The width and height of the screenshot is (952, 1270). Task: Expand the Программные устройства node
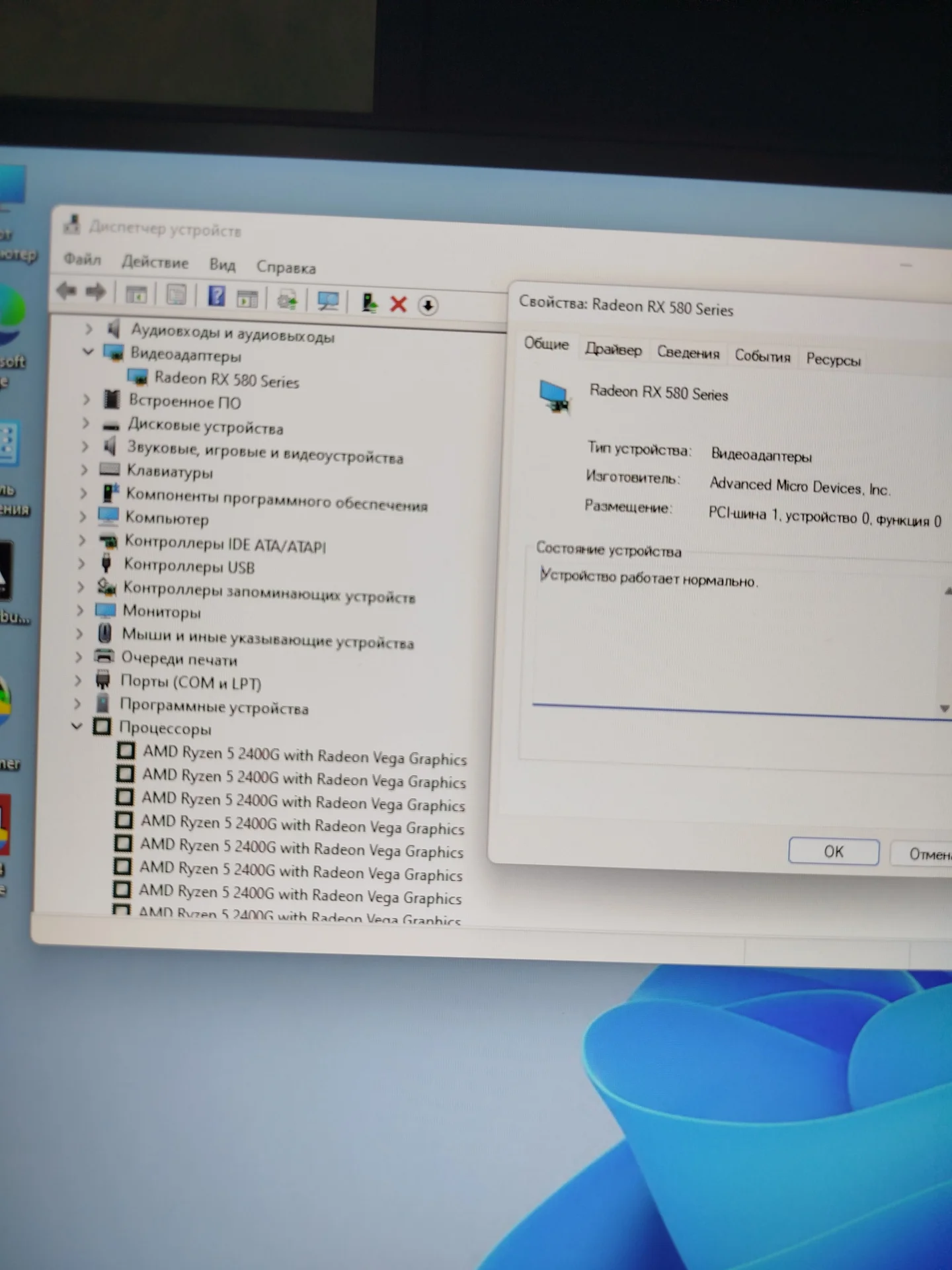(x=78, y=703)
